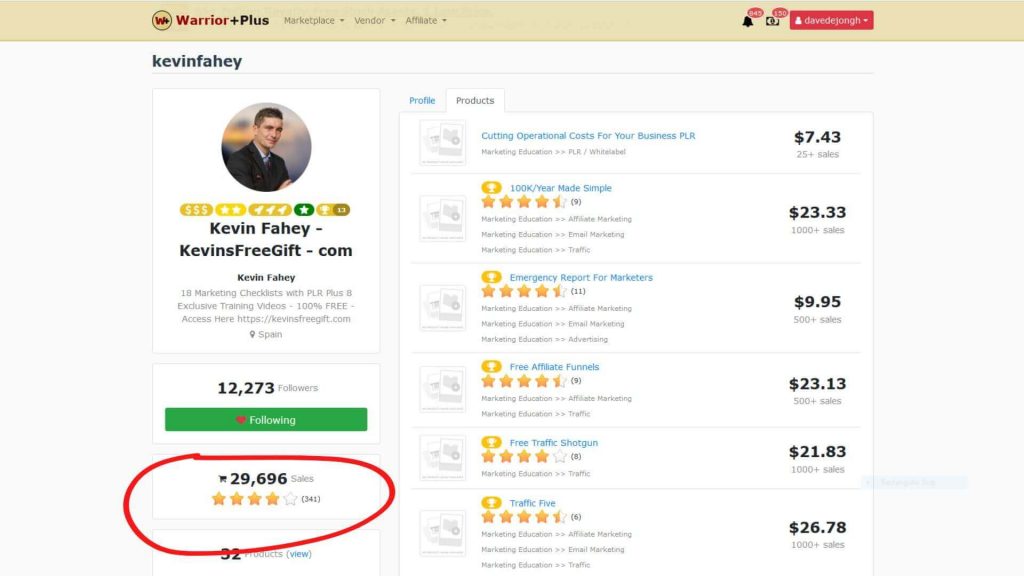Open the Affiliate dropdown menu

pyautogui.click(x=426, y=20)
